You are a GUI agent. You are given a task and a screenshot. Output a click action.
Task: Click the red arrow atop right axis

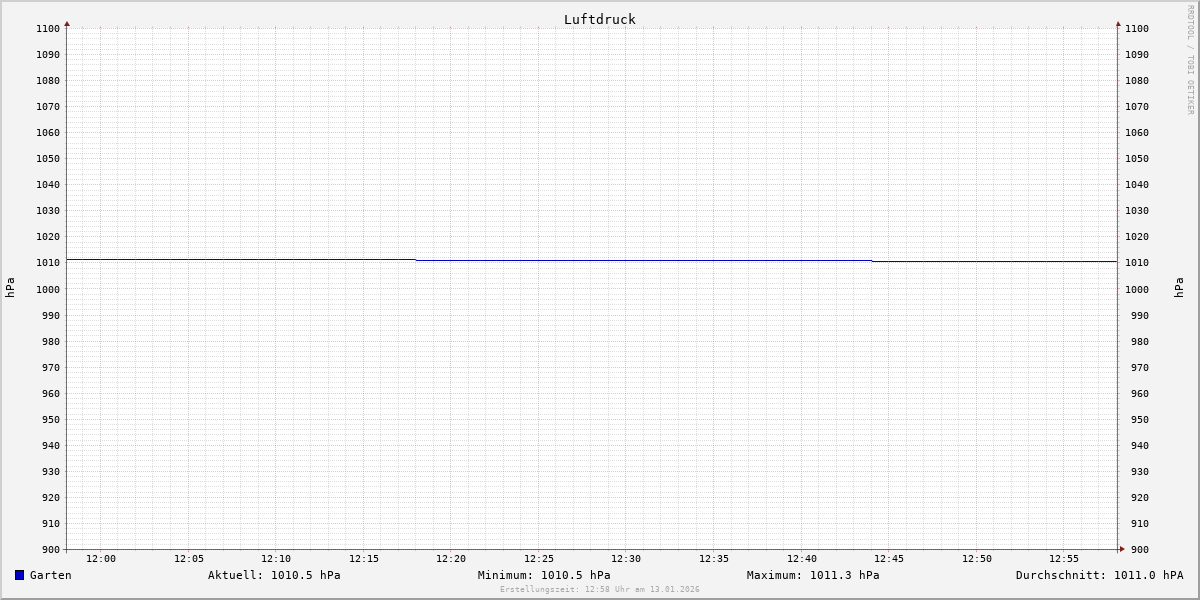(x=1118, y=23)
